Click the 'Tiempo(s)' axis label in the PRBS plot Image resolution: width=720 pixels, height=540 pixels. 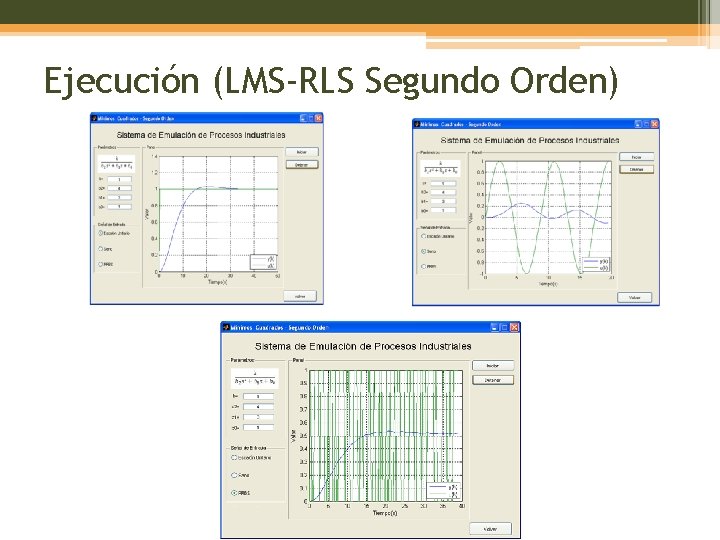point(385,513)
